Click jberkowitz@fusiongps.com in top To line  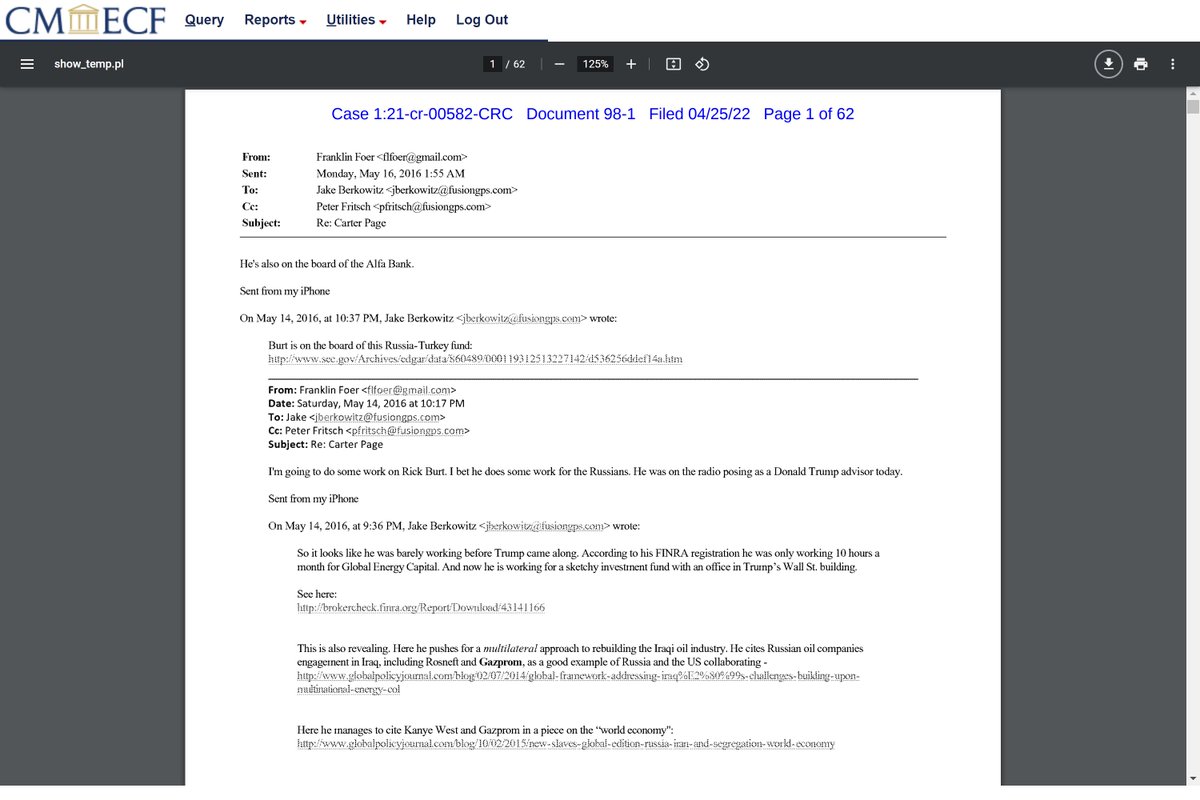tap(450, 190)
